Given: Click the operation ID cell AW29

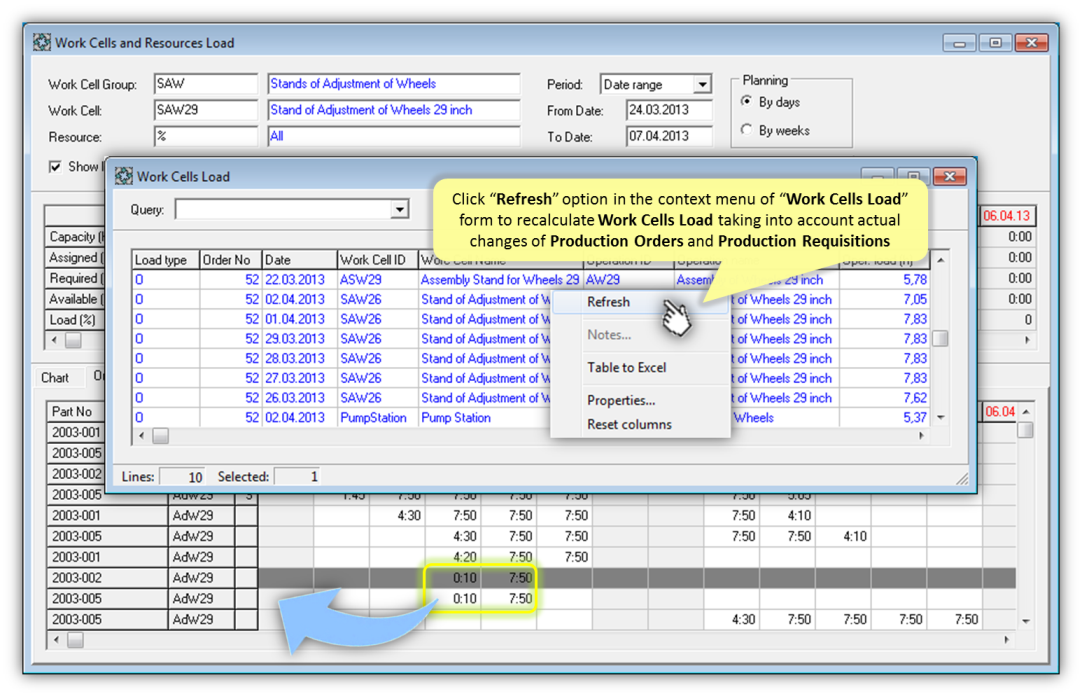Looking at the screenshot, I should 628,279.
